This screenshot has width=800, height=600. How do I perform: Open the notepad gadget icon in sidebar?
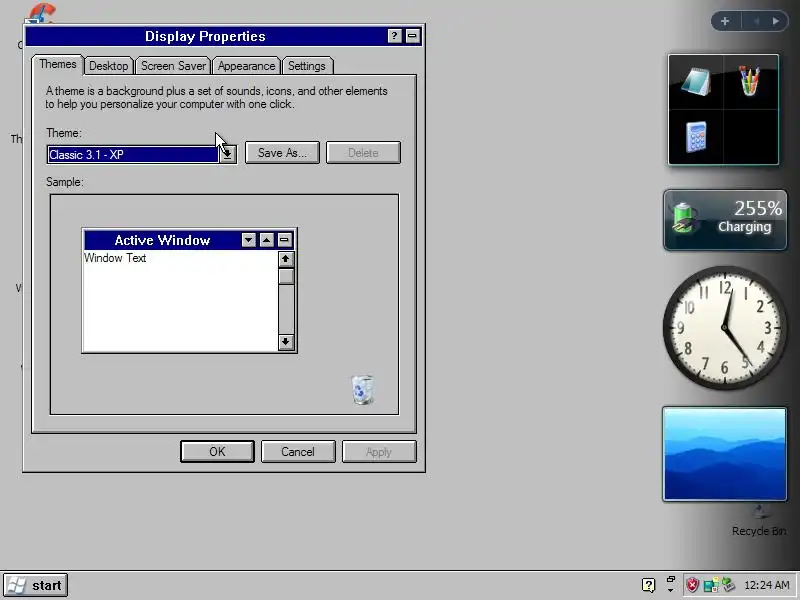click(x=696, y=82)
